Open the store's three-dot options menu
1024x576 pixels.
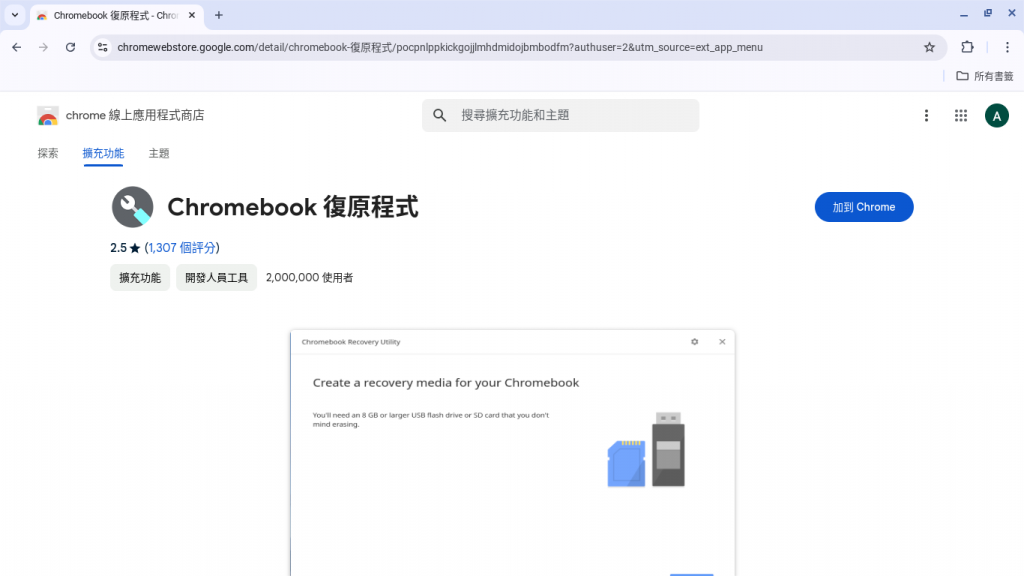pos(926,116)
